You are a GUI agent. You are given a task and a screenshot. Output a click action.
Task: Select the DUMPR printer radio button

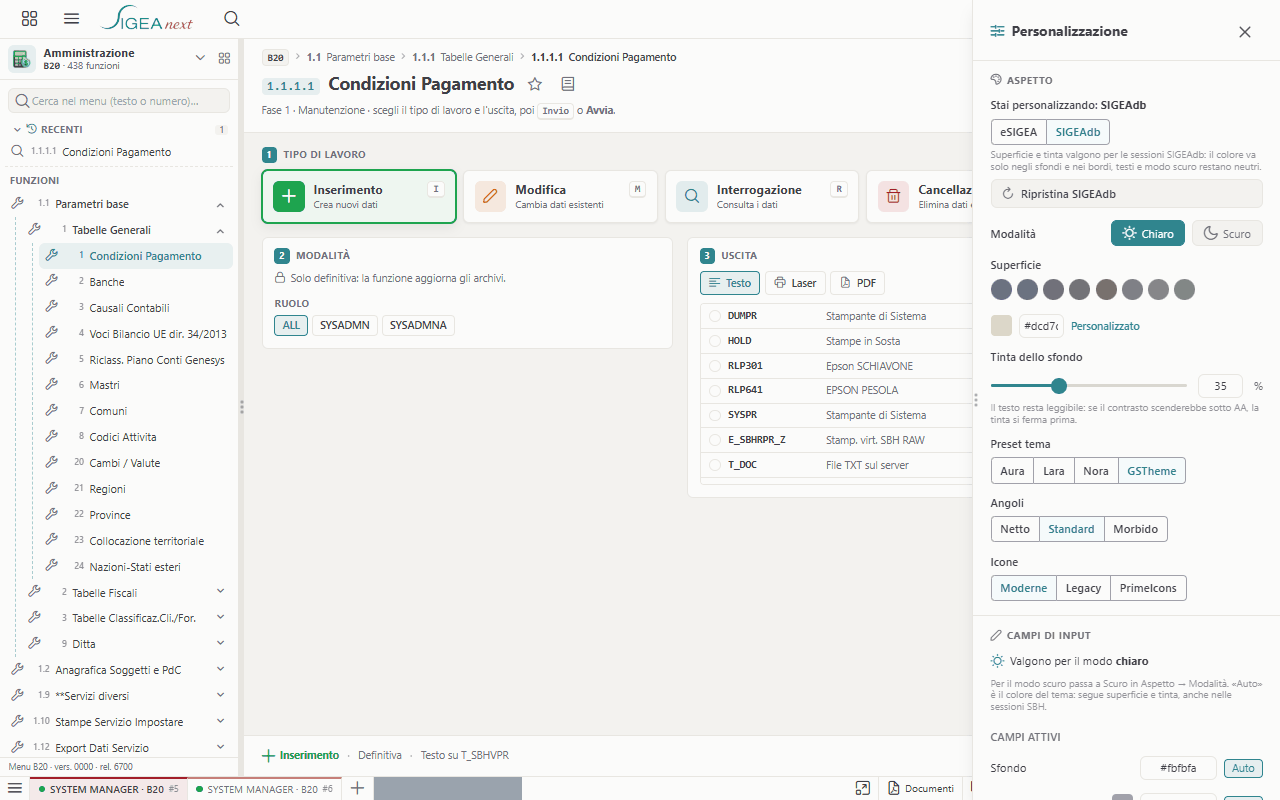click(715, 316)
